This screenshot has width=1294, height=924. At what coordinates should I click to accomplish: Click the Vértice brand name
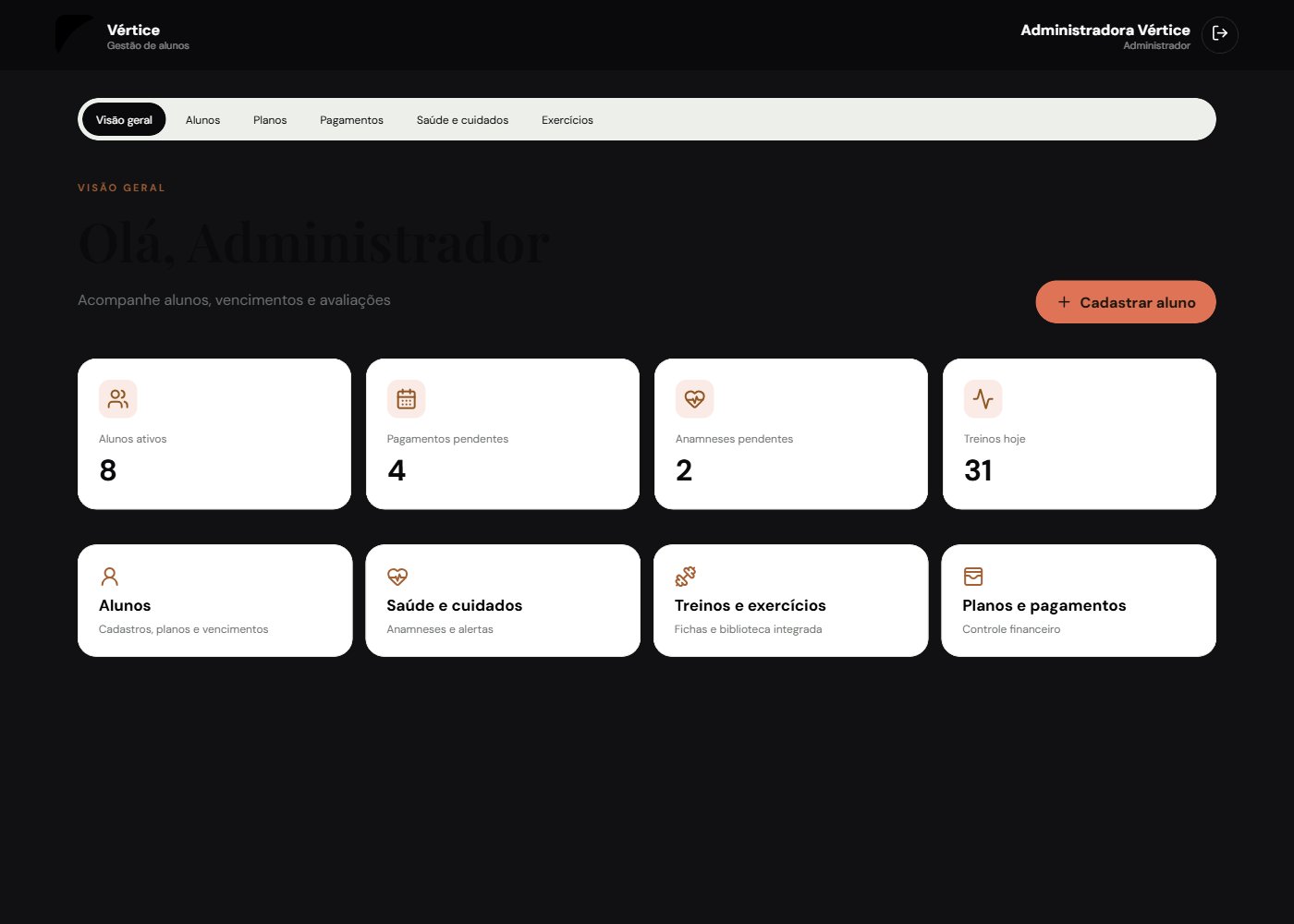133,30
